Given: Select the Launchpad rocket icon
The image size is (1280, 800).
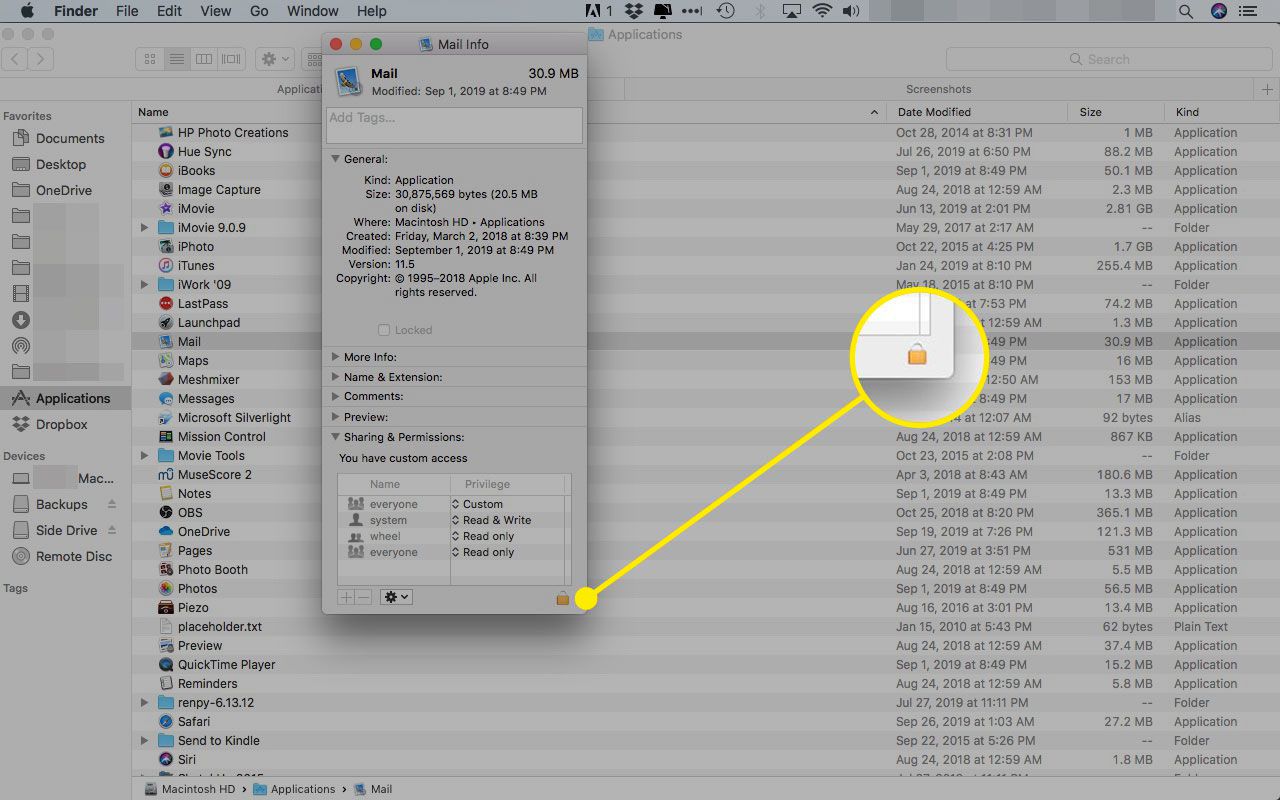Looking at the screenshot, I should [x=166, y=323].
